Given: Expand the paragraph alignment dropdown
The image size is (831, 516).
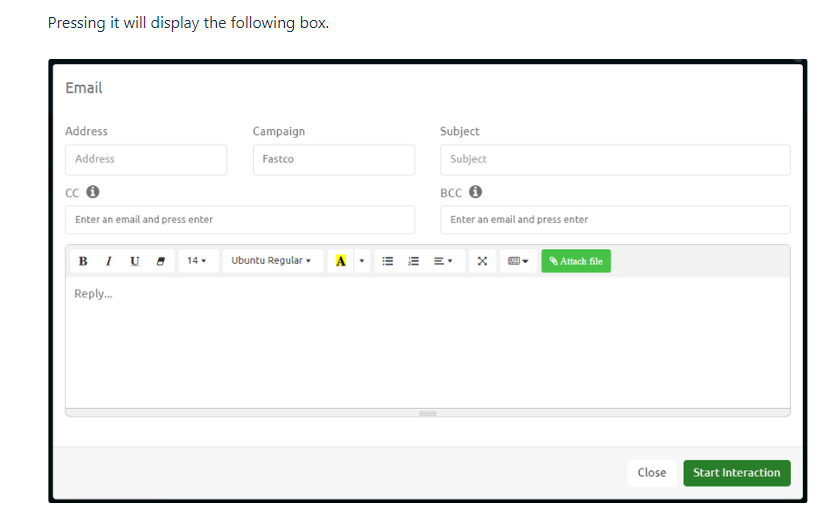Looking at the screenshot, I should [x=442, y=261].
